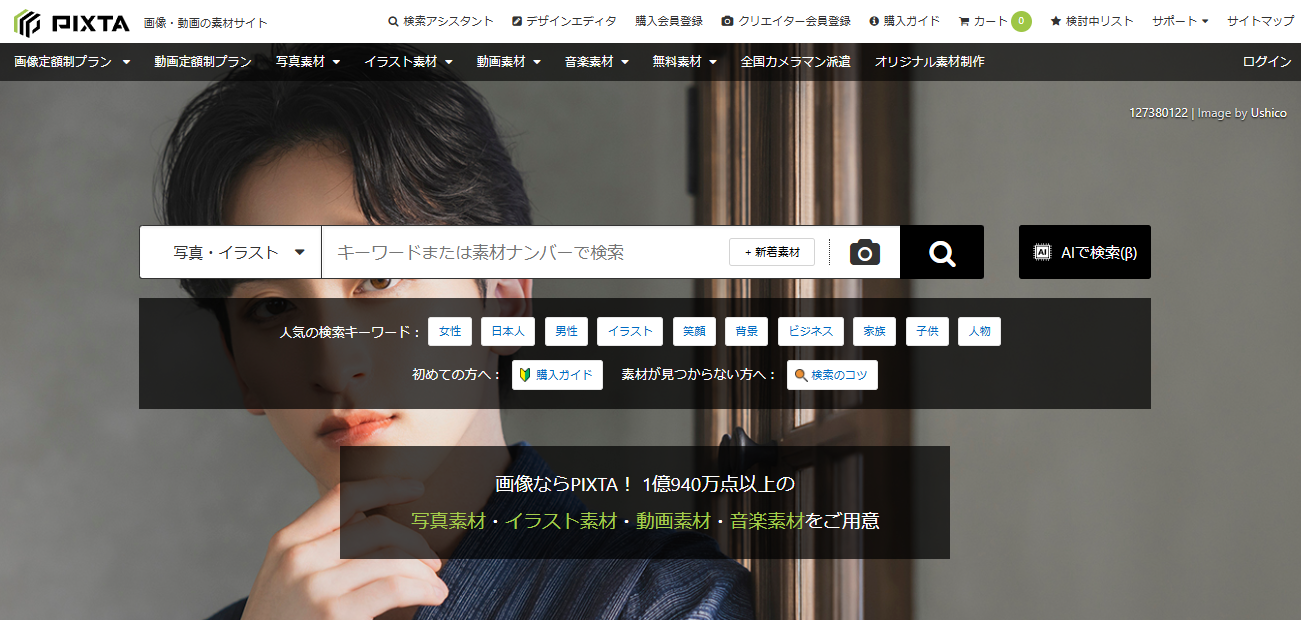Open クリエイター会員登録 camera link
The width and height of the screenshot is (1301, 620).
pyautogui.click(x=786, y=21)
